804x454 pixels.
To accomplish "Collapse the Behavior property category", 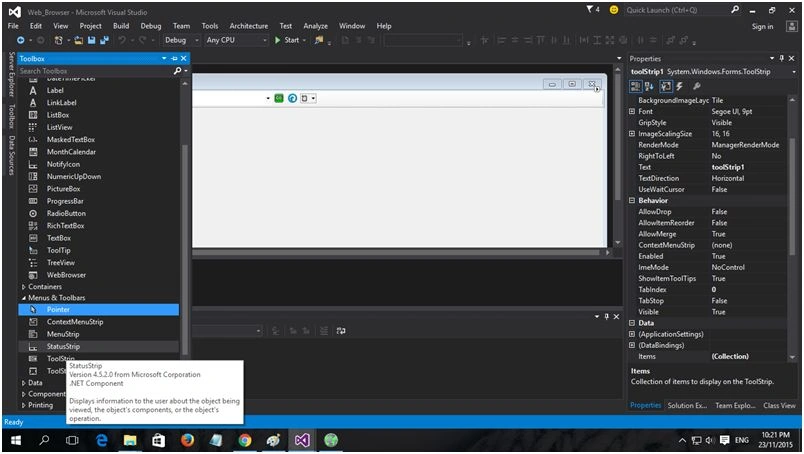I will coord(632,201).
